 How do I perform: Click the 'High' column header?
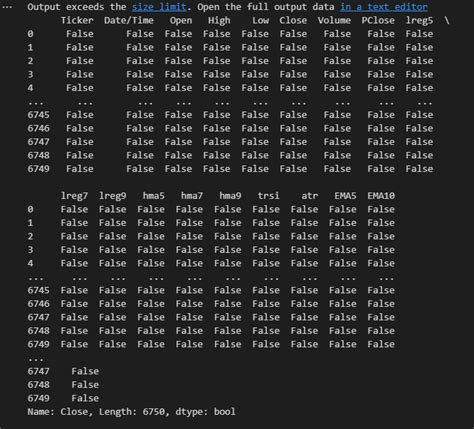(x=219, y=20)
